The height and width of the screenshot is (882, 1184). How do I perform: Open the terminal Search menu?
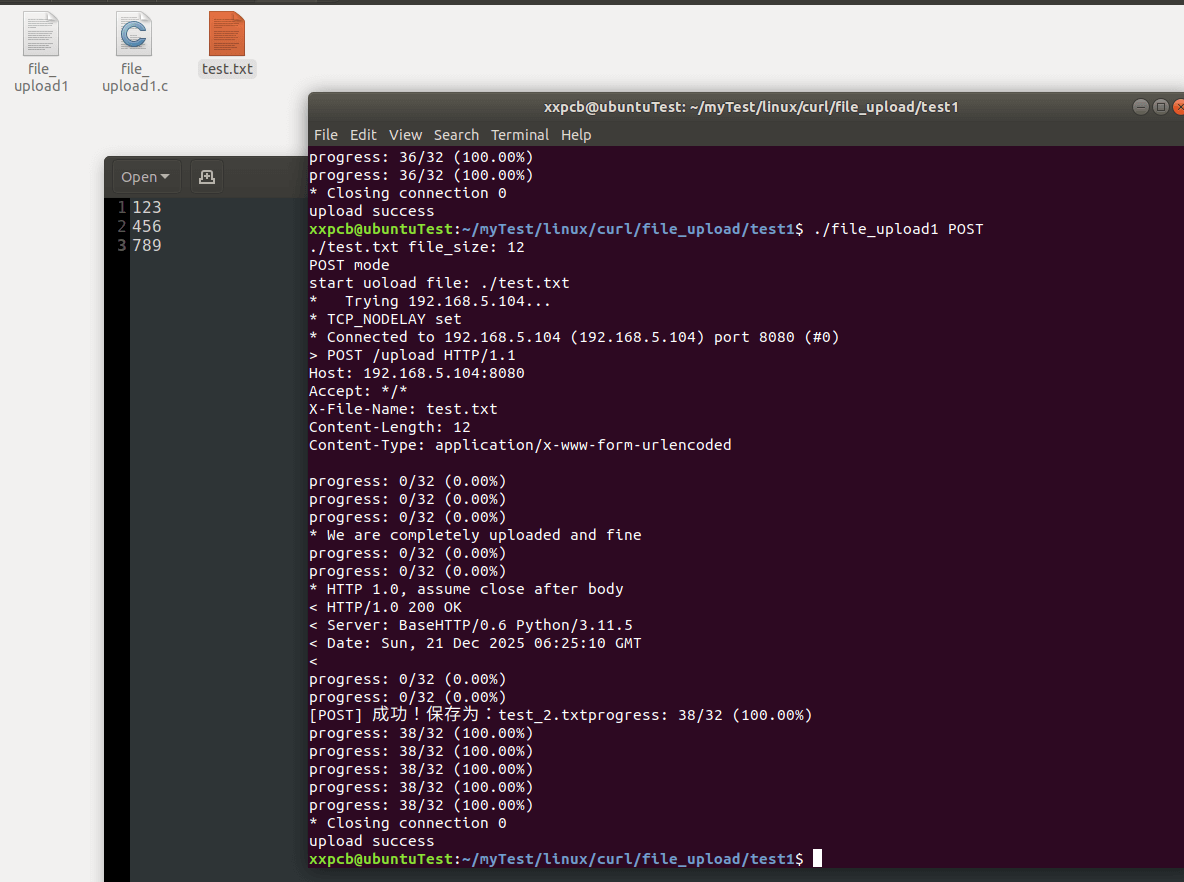pos(456,135)
